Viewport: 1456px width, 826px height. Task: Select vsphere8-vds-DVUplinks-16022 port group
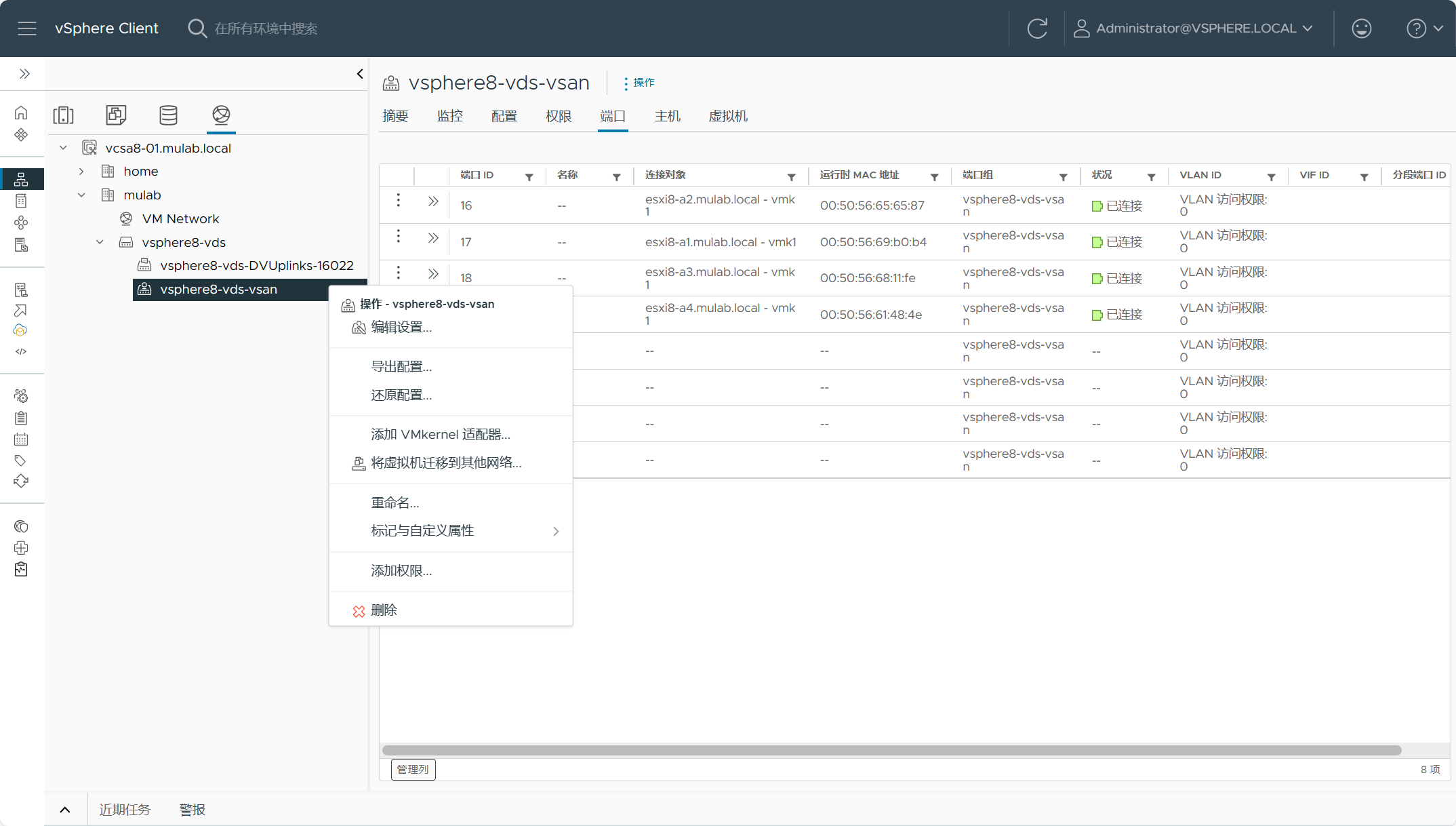pos(256,265)
